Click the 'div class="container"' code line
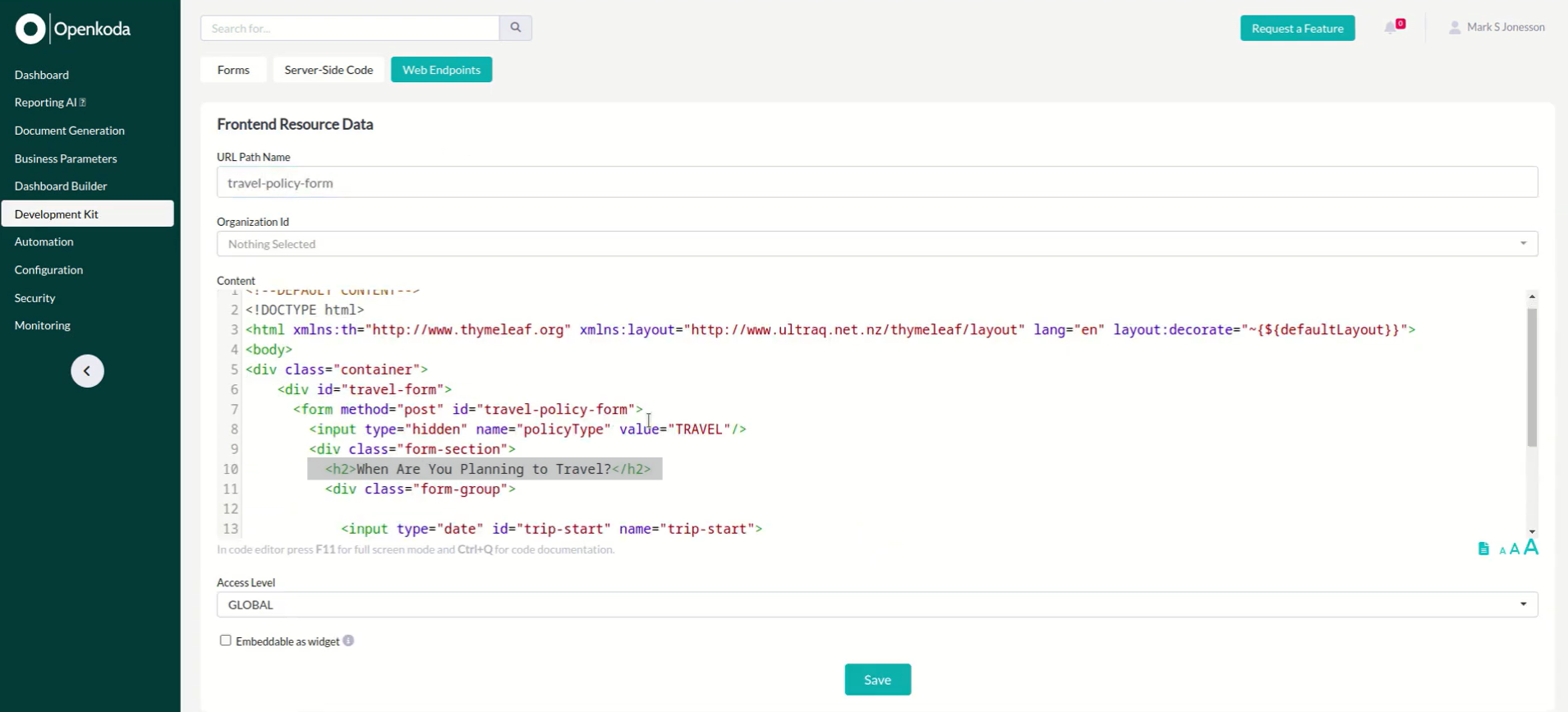Viewport: 1568px width, 712px height. coord(337,370)
